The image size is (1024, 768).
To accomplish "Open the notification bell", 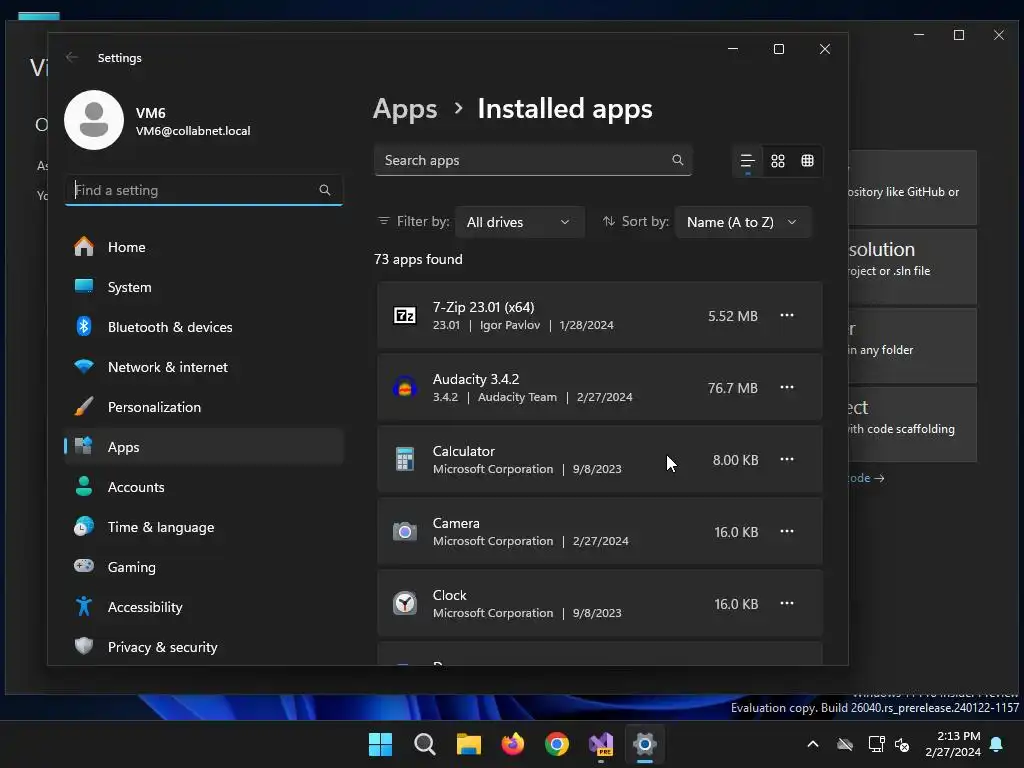I will 997,744.
